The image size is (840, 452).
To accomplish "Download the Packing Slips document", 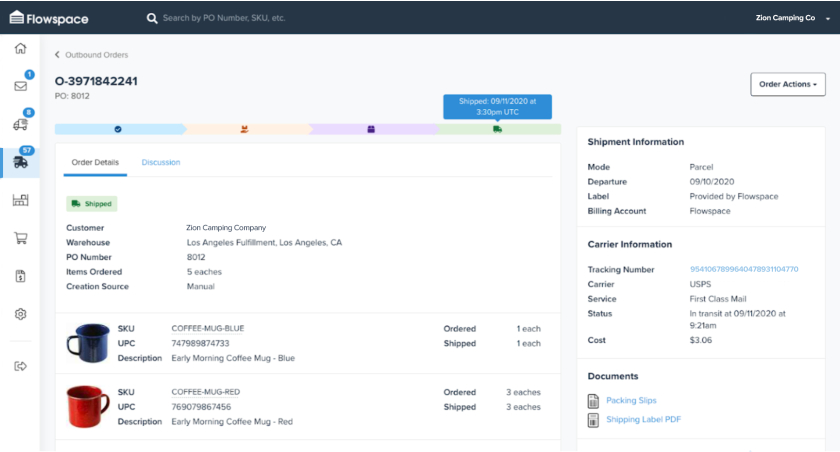I will tap(630, 400).
